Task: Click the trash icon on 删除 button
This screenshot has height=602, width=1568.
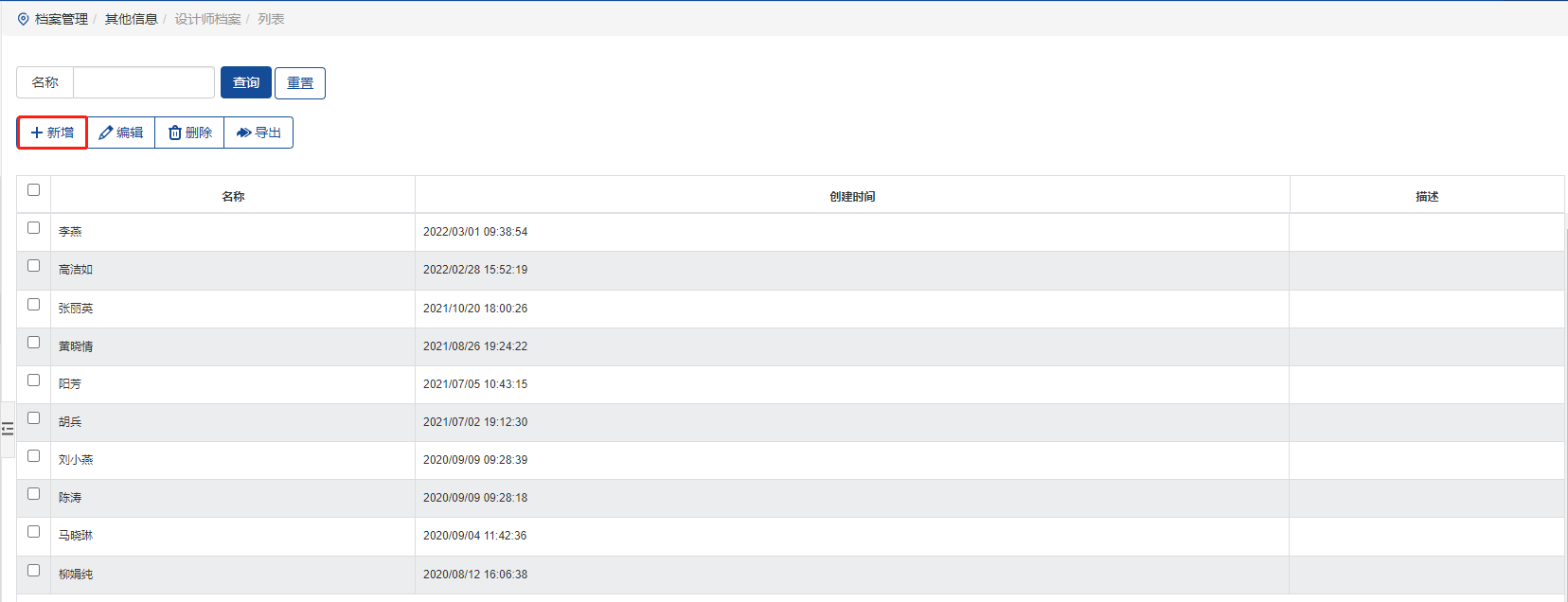Action: click(x=175, y=133)
